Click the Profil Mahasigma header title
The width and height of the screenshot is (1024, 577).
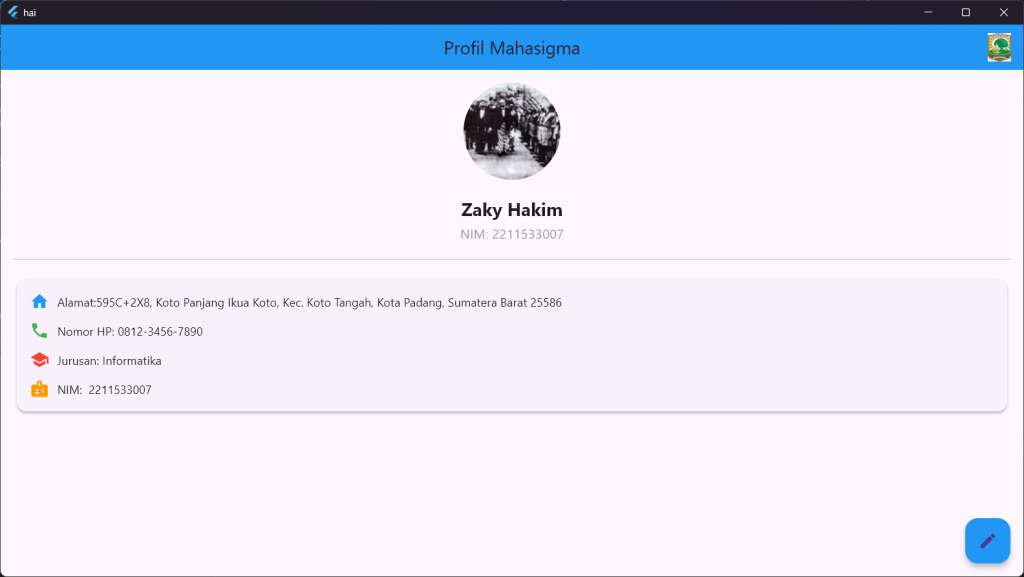(x=512, y=48)
